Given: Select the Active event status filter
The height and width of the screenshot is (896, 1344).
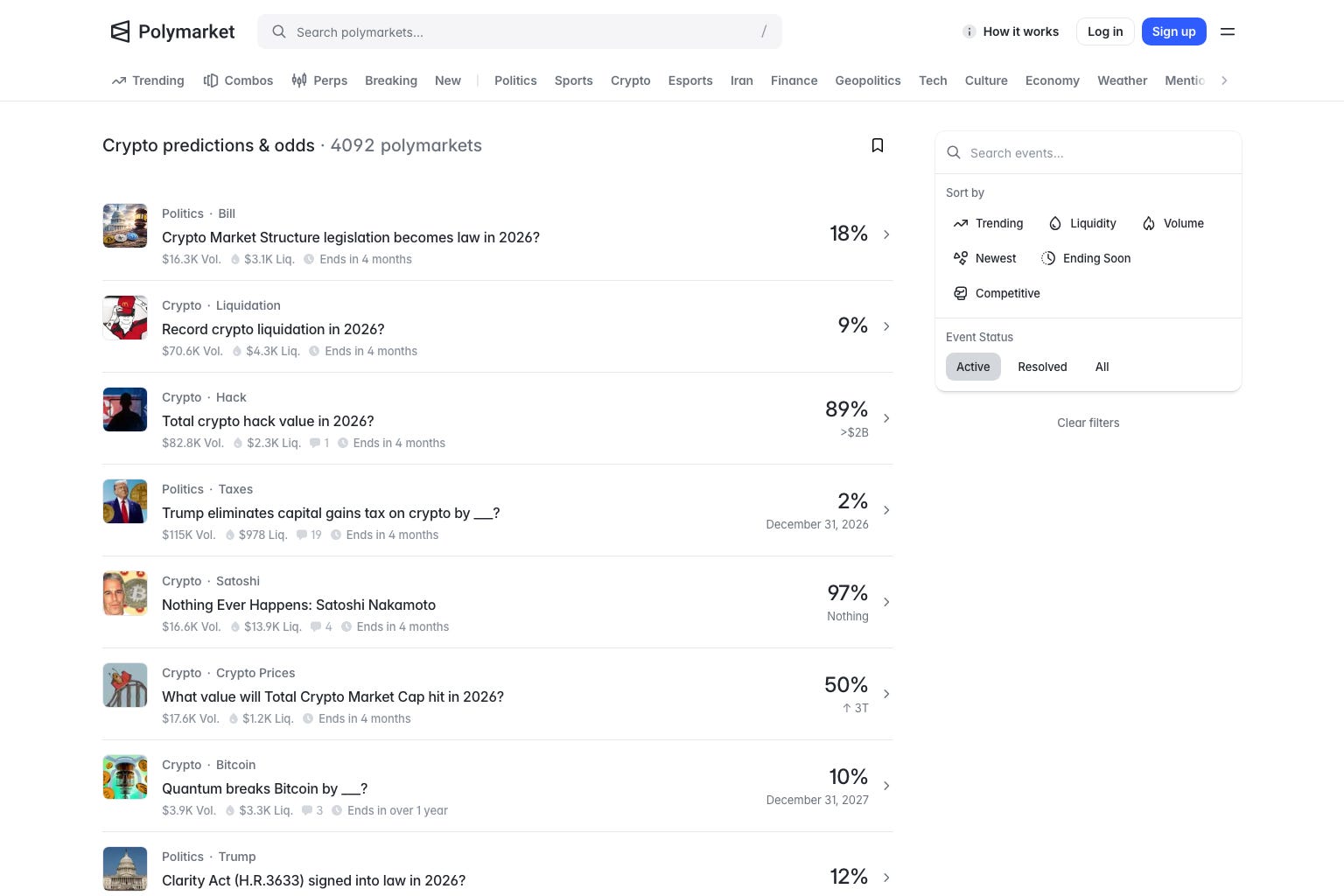Looking at the screenshot, I should tap(973, 367).
